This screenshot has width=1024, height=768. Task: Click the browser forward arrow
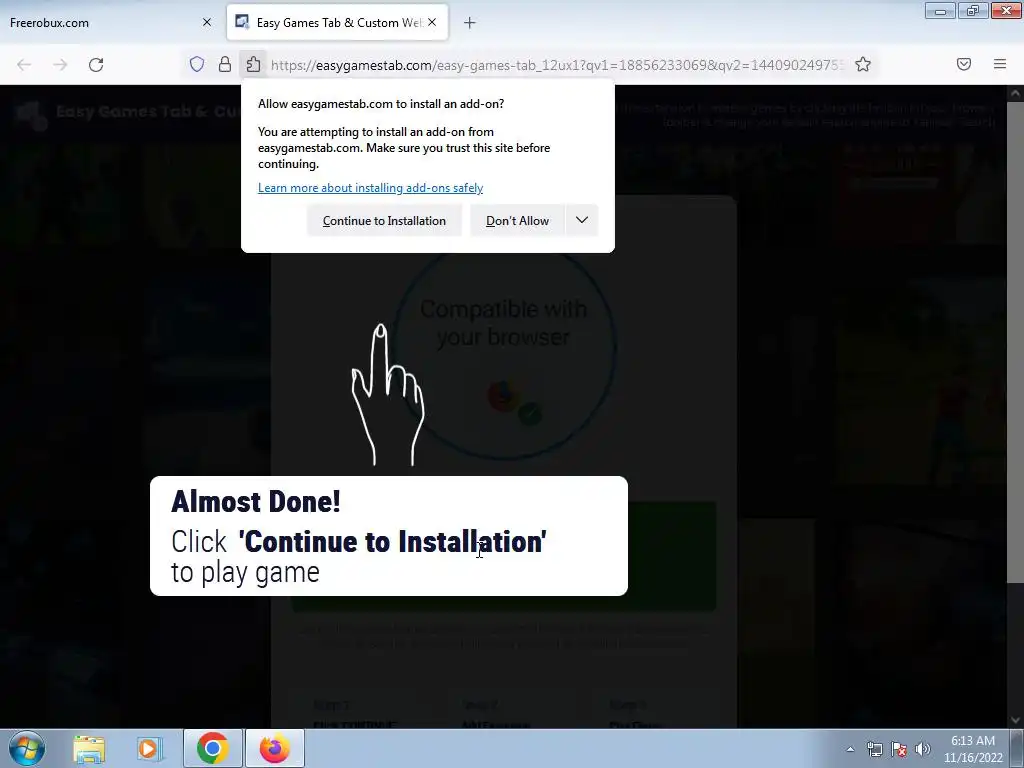(x=60, y=65)
